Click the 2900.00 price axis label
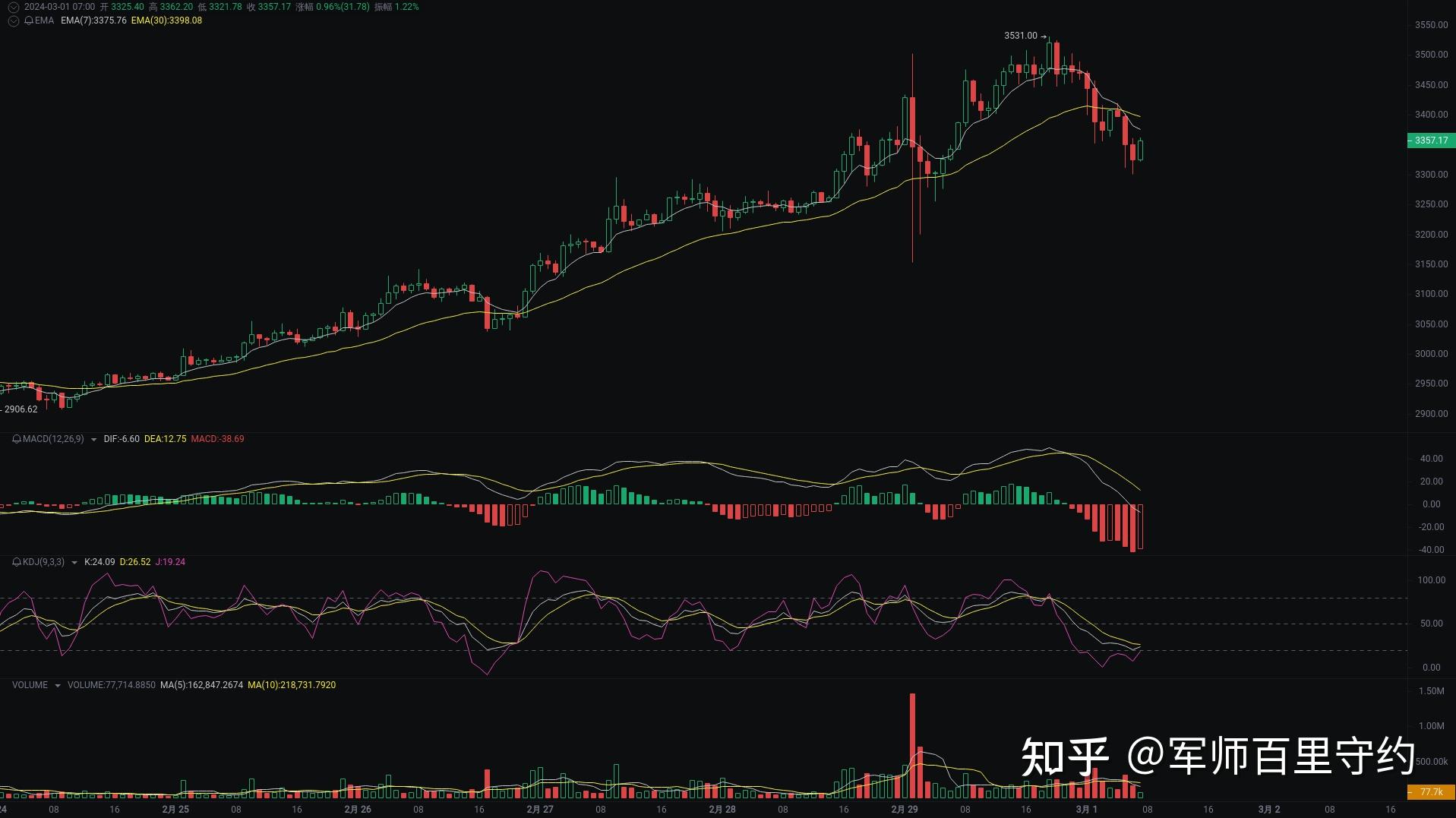 1431,414
